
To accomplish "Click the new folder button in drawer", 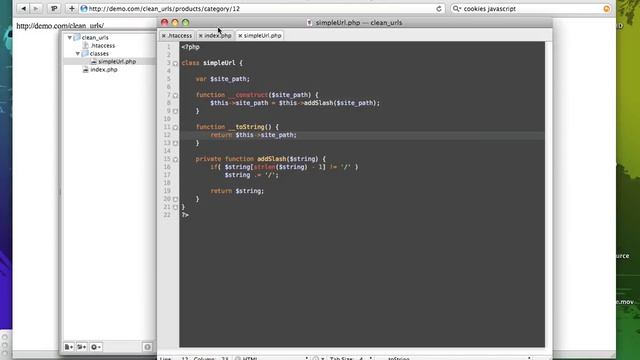I will 82,347.
